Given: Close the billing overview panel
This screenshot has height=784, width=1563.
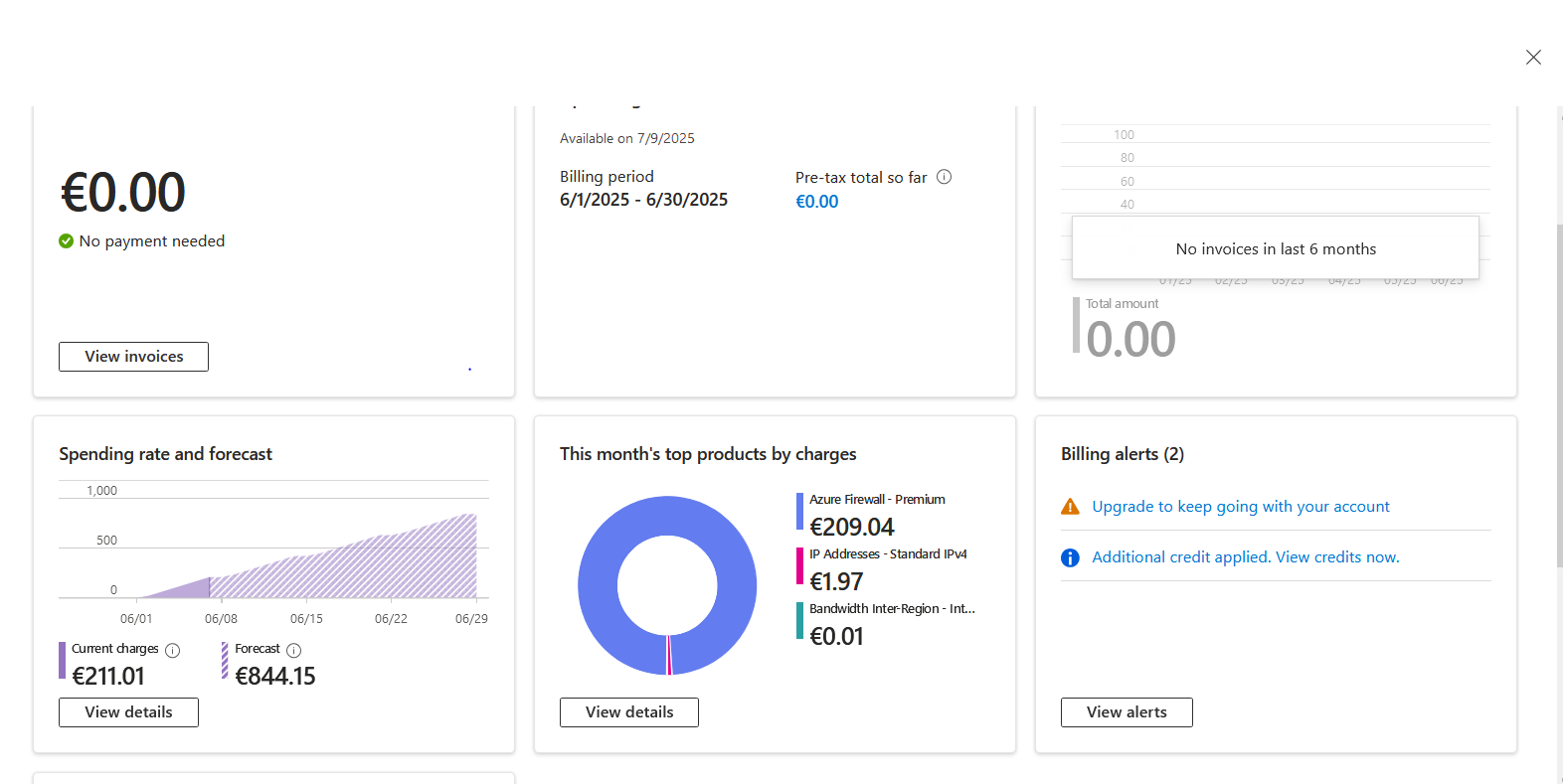Looking at the screenshot, I should click(1533, 58).
